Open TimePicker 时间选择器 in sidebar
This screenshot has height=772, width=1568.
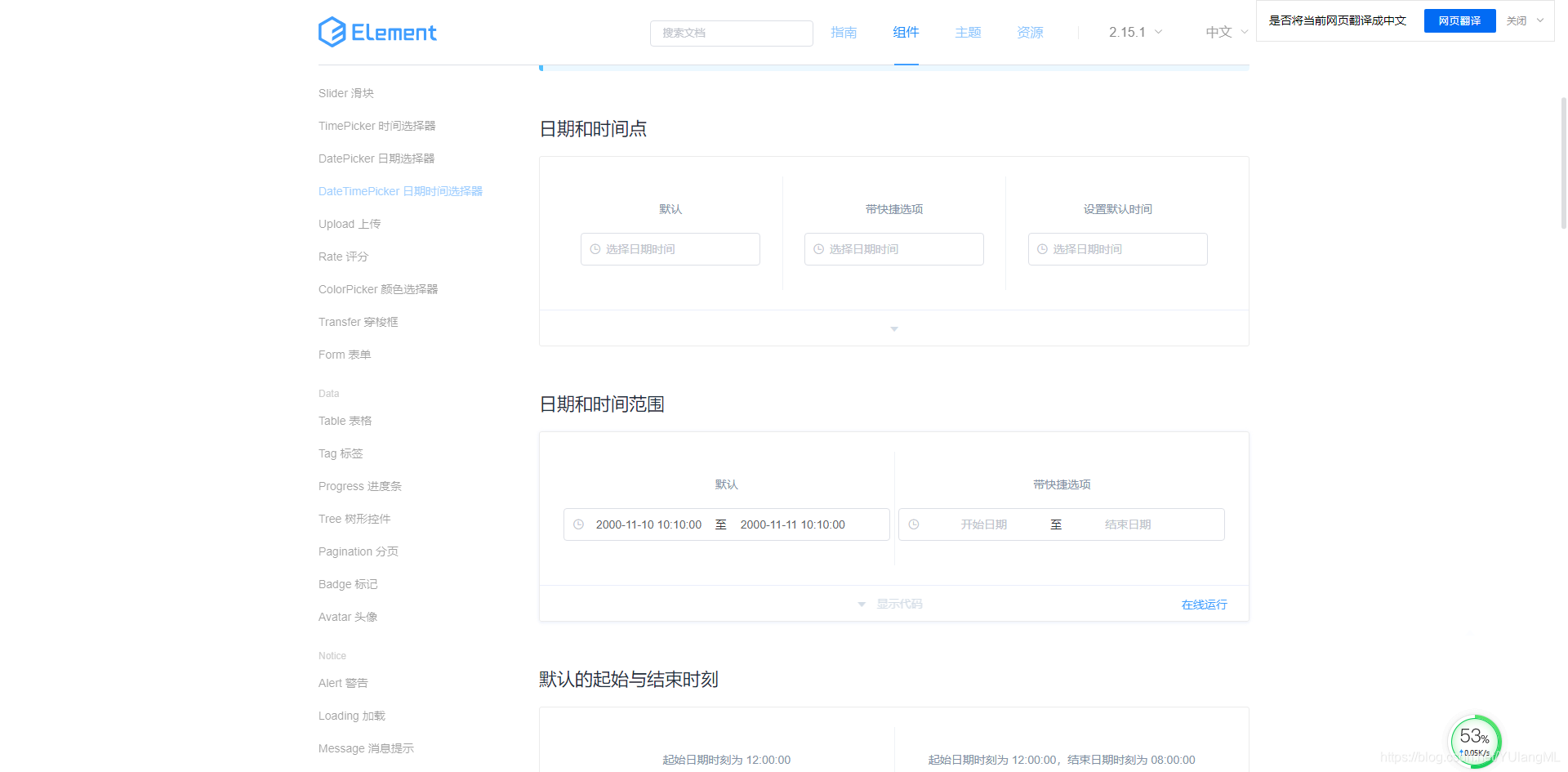click(377, 126)
